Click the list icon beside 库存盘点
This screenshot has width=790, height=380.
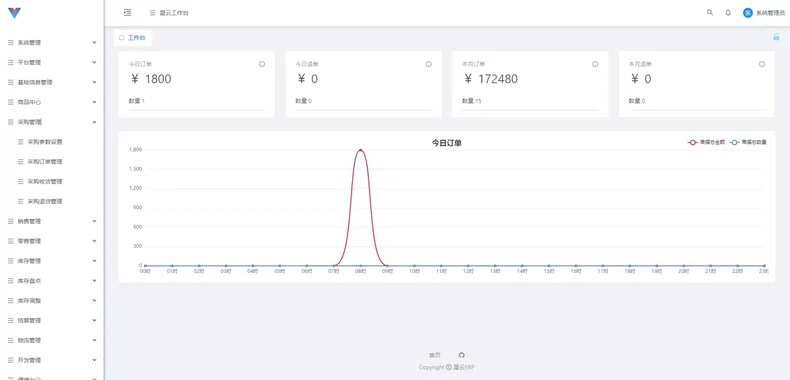[x=11, y=281]
